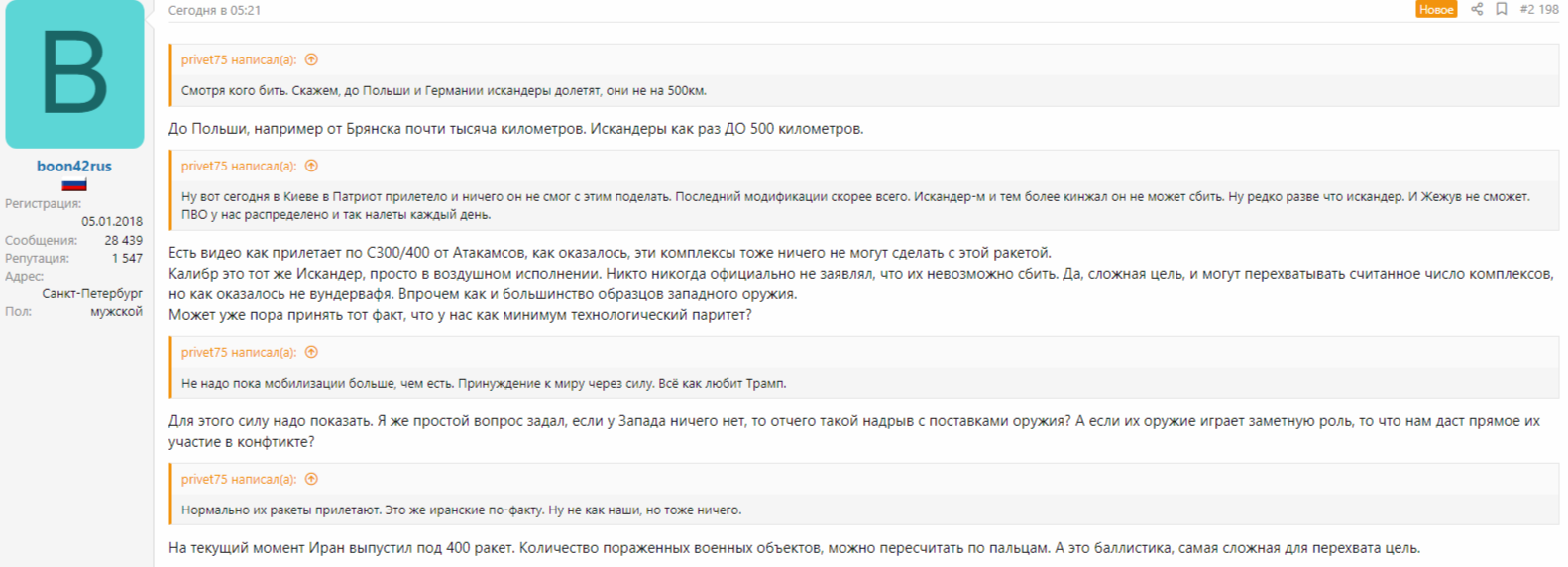This screenshot has height=567, width=1568.
Task: Open 'privet75 написал(а):' above the Искандеры quote
Action: [239, 59]
